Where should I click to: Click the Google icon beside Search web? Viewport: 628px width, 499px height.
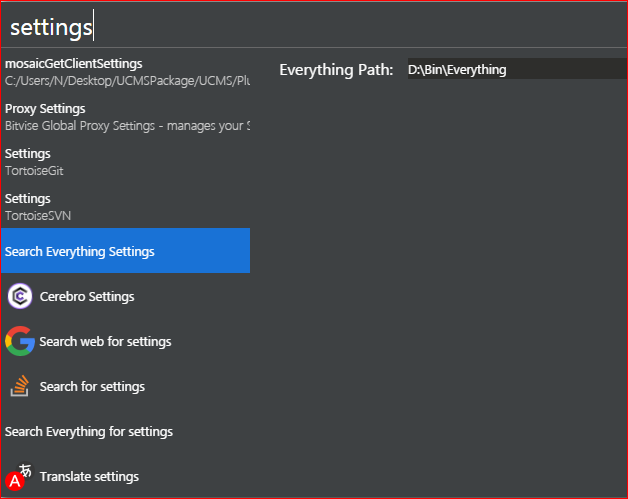[x=20, y=341]
